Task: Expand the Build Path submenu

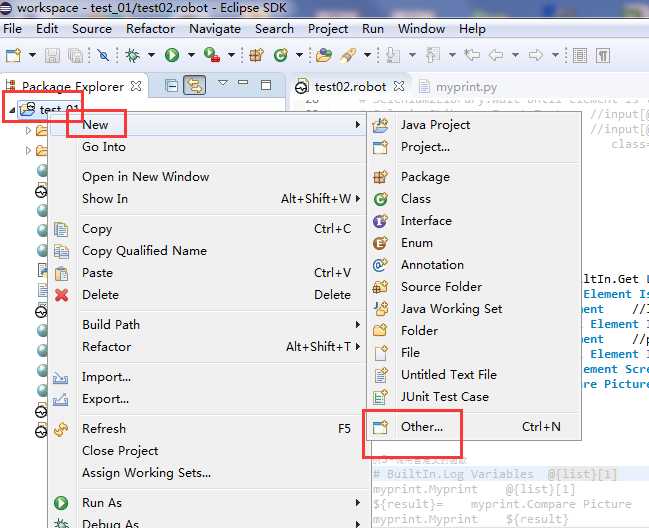Action: pos(208,324)
